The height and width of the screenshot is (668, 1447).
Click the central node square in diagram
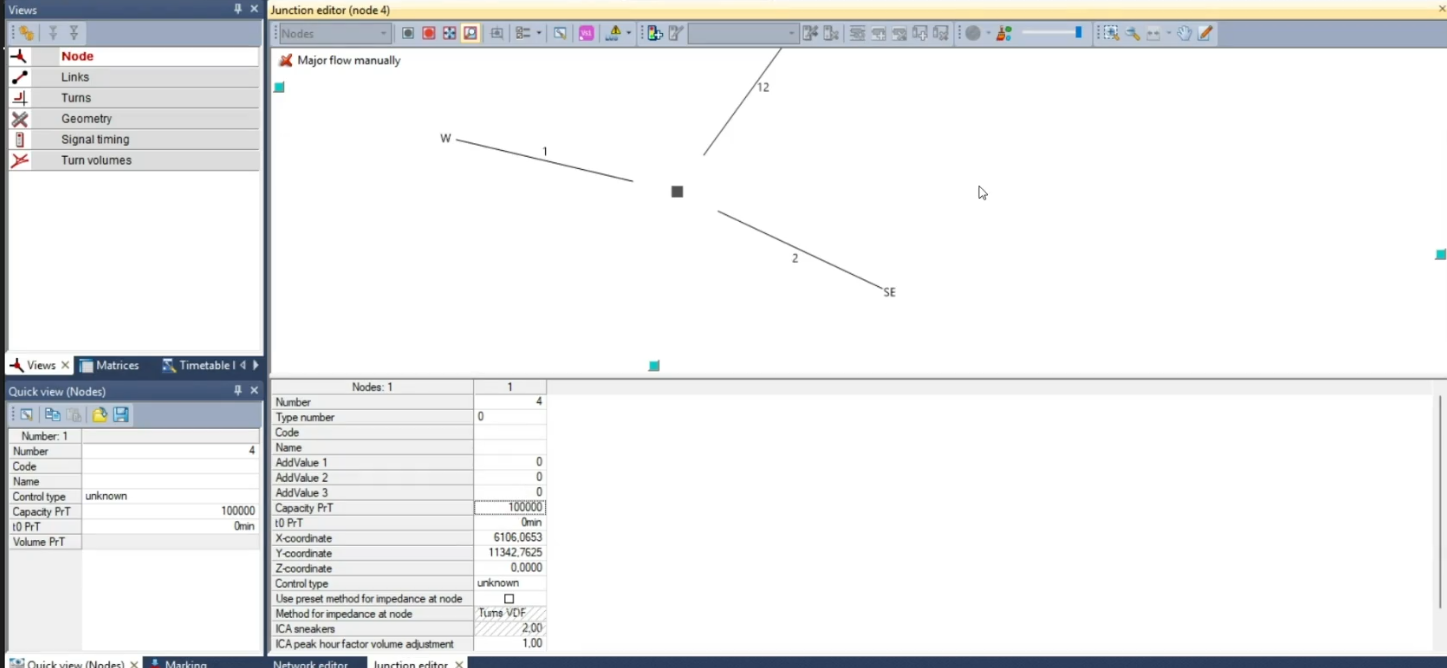[677, 191]
